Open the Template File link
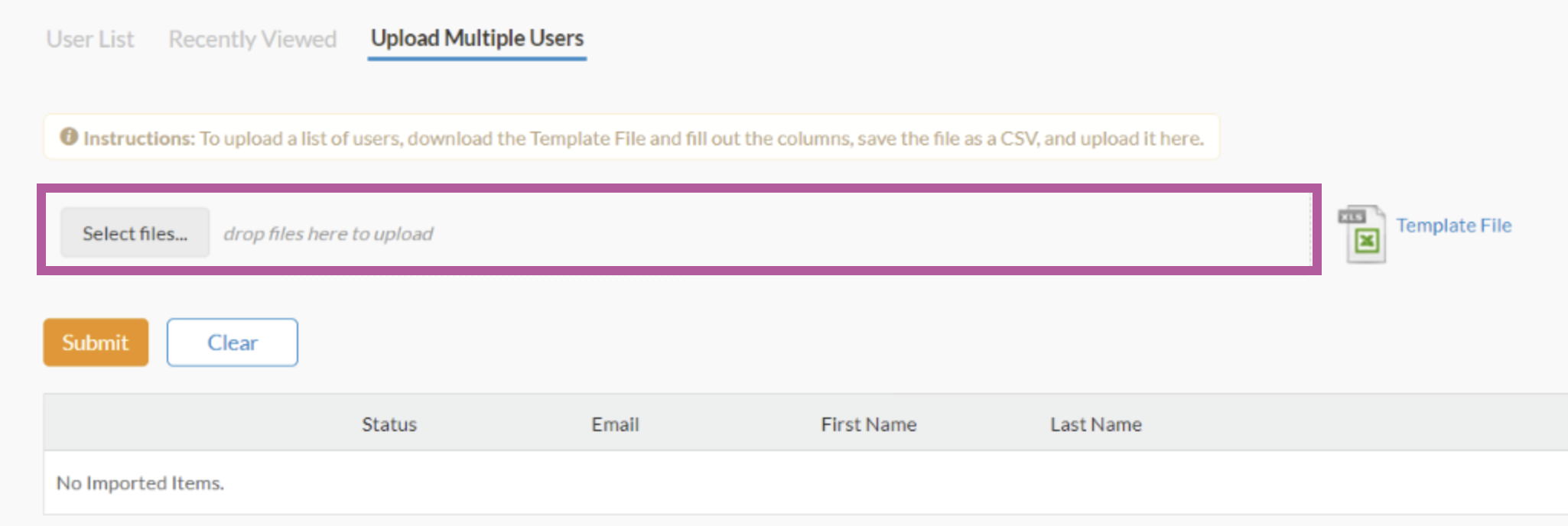Image resolution: width=1568 pixels, height=526 pixels. click(1454, 226)
